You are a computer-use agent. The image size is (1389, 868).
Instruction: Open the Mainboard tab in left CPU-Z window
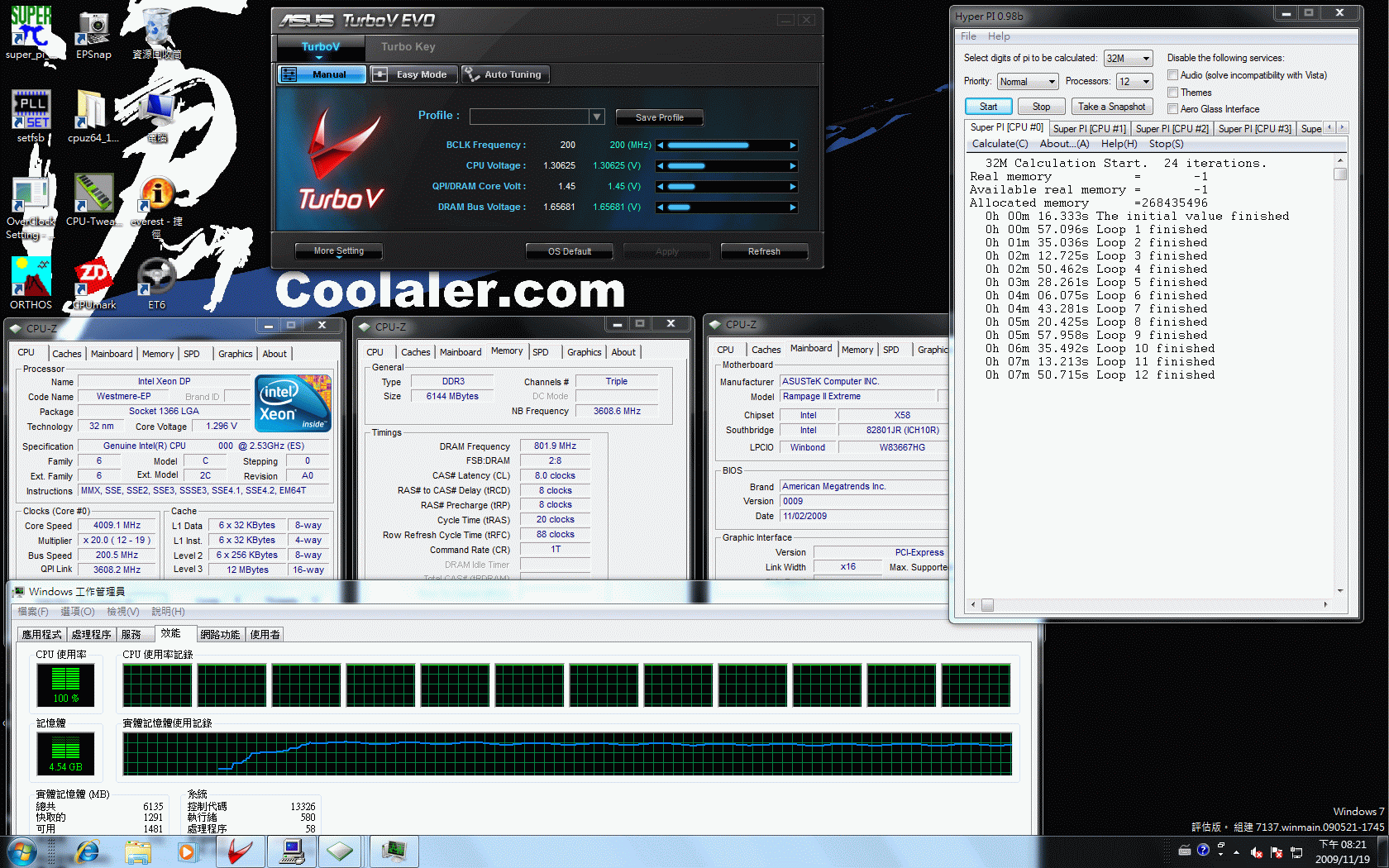point(112,354)
